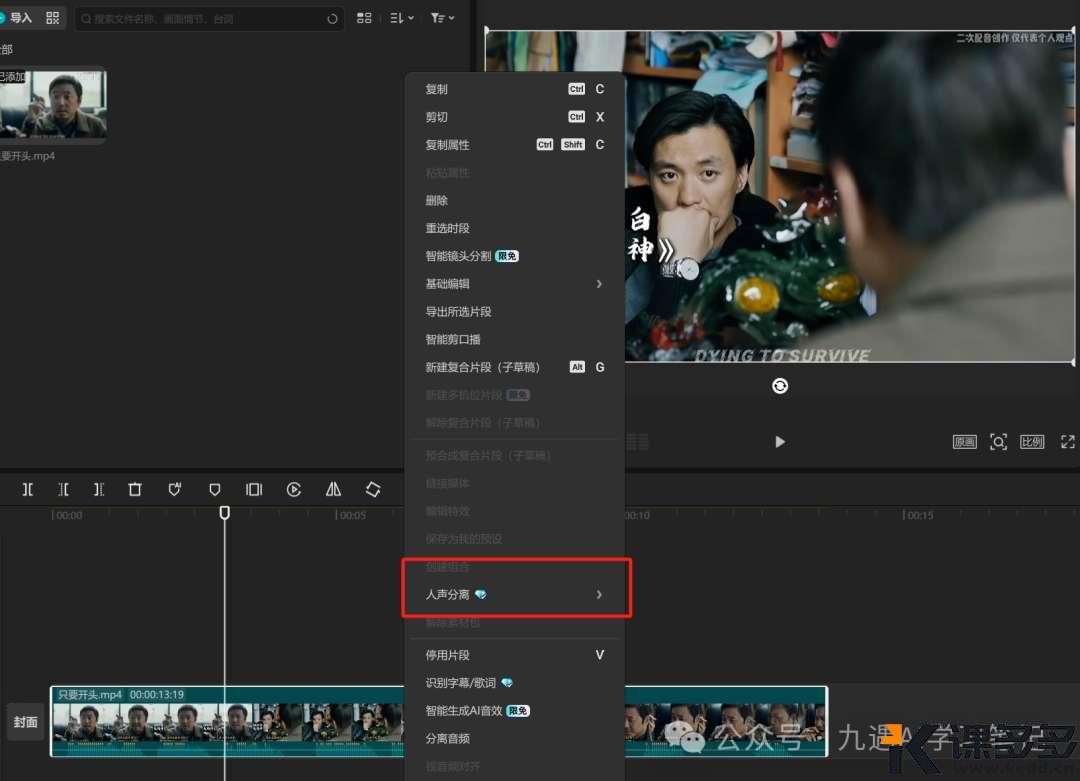Click the timeline playhead handle
Viewport: 1080px width, 781px height.
point(225,513)
